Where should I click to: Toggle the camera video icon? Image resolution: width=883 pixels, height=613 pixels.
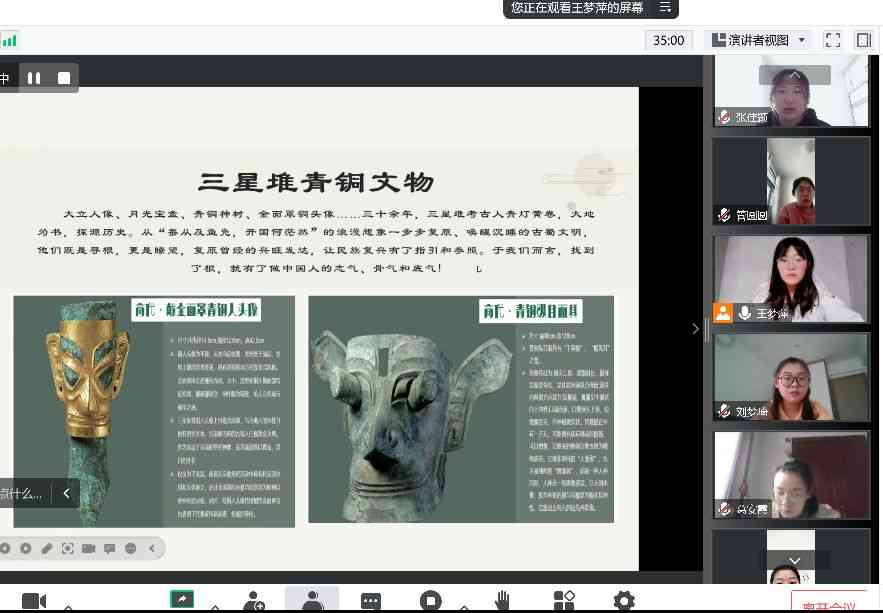(x=34, y=600)
